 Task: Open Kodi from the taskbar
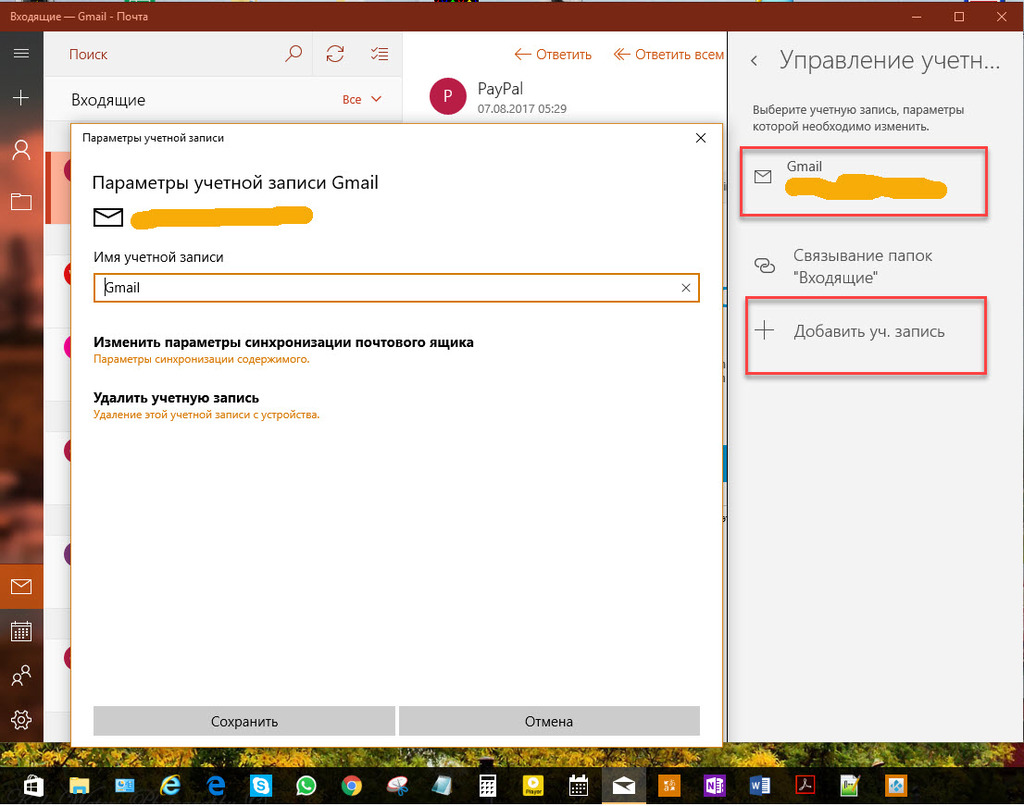[x=895, y=786]
